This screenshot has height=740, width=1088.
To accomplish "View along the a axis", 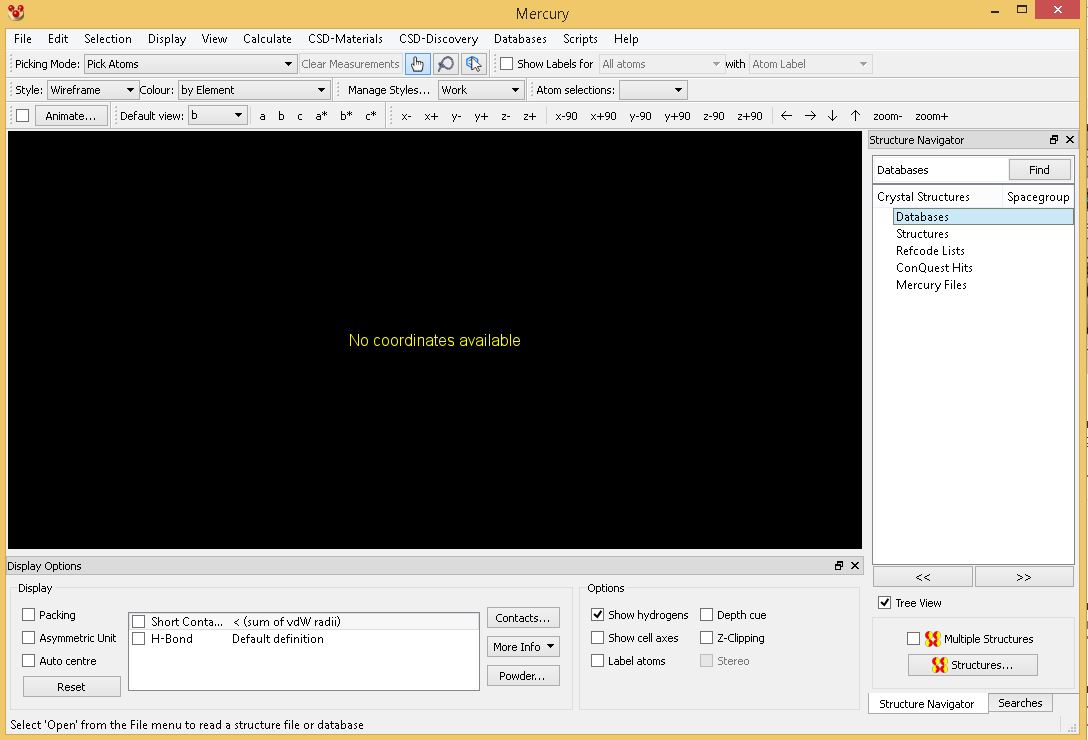I will coord(262,116).
